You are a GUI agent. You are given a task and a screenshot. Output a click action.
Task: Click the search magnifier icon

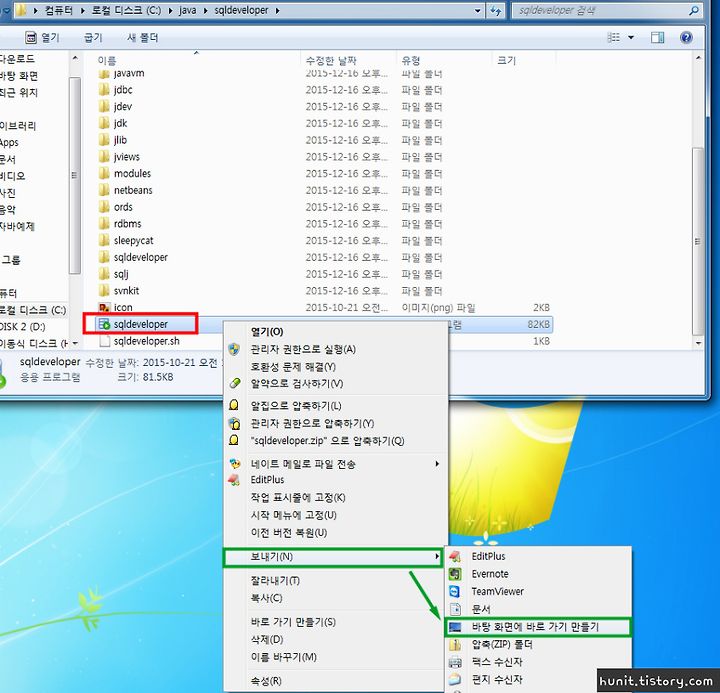coord(694,10)
